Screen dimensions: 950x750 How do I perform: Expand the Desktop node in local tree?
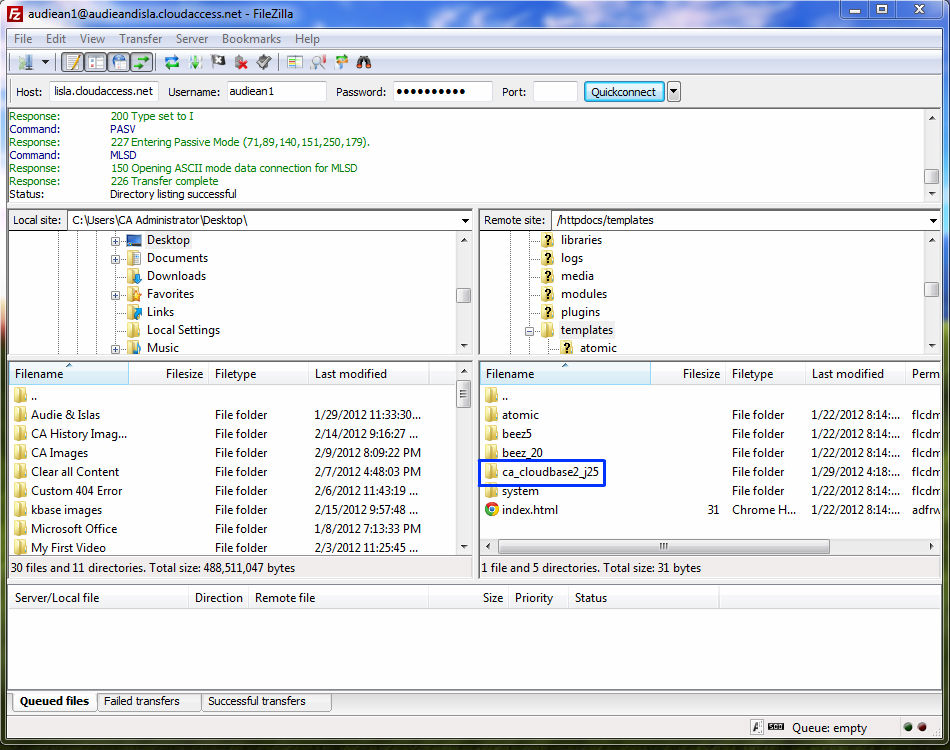point(115,241)
